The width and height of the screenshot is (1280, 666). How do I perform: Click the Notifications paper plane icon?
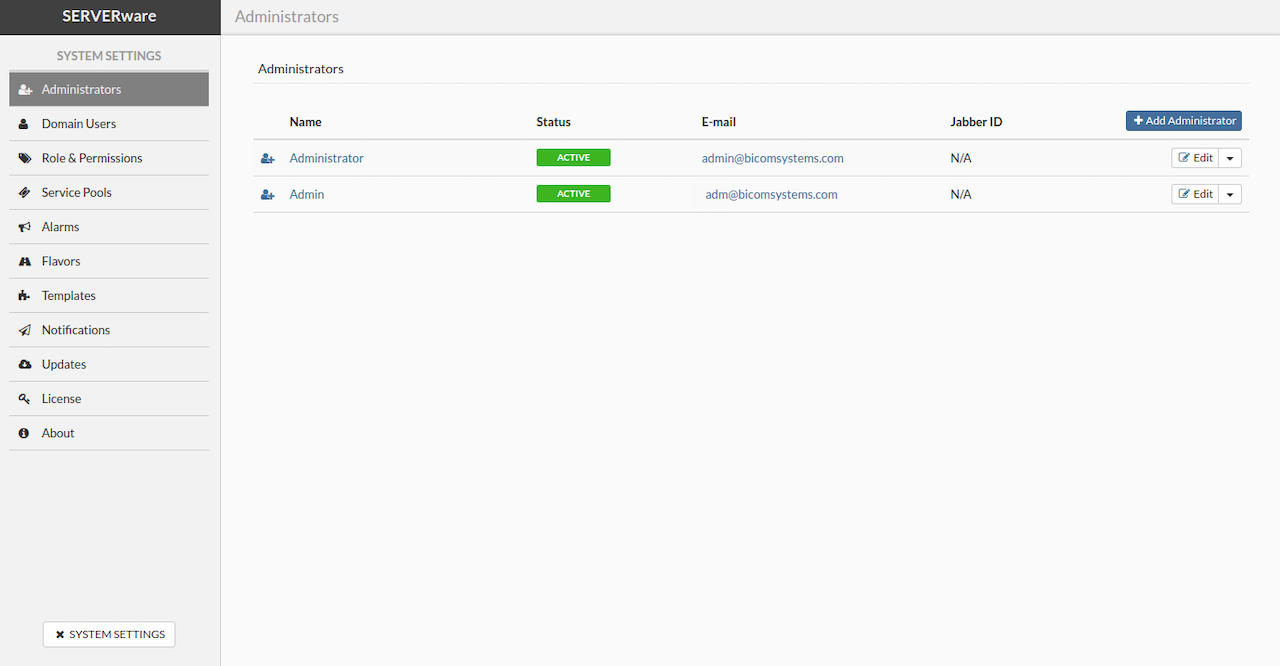[25, 330]
